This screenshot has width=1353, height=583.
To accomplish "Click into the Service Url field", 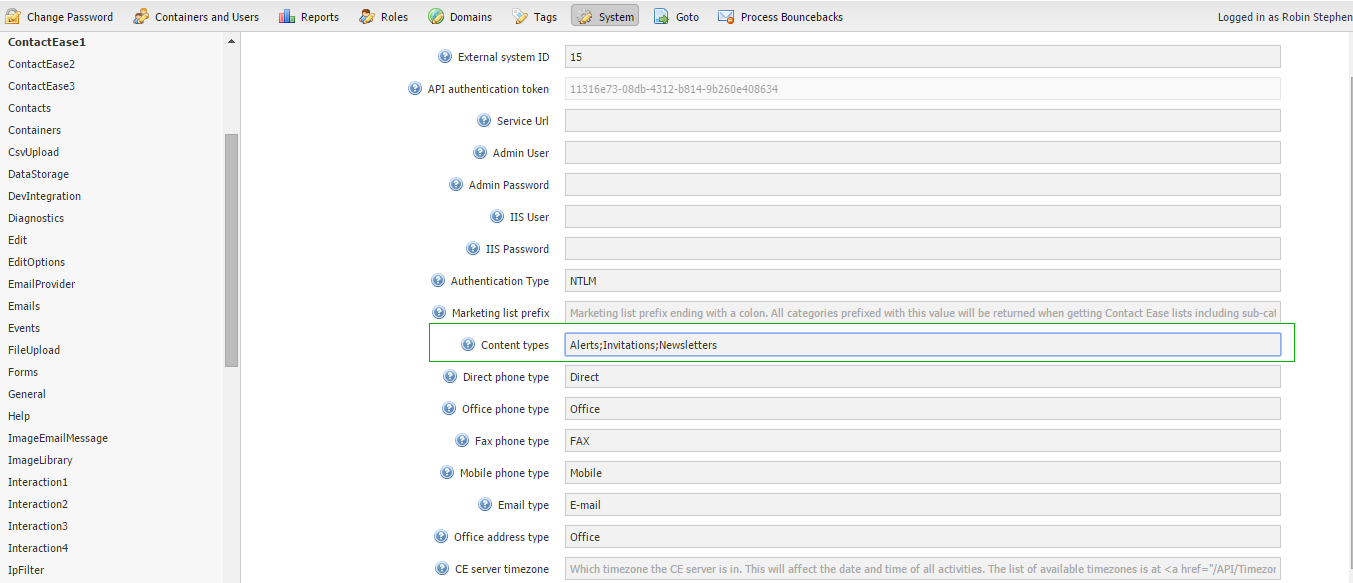I will click(922, 121).
